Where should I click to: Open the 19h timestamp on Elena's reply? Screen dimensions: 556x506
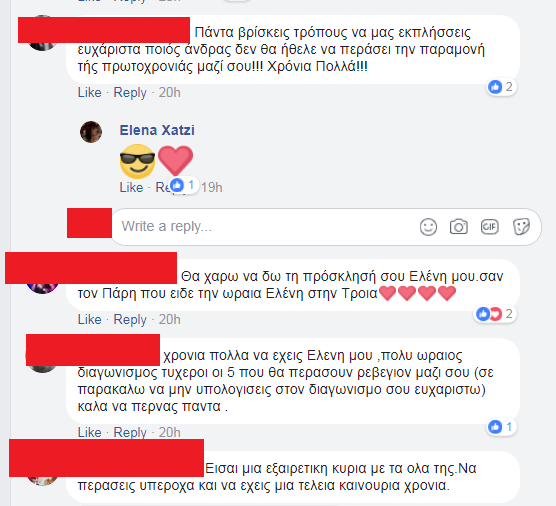(212, 187)
